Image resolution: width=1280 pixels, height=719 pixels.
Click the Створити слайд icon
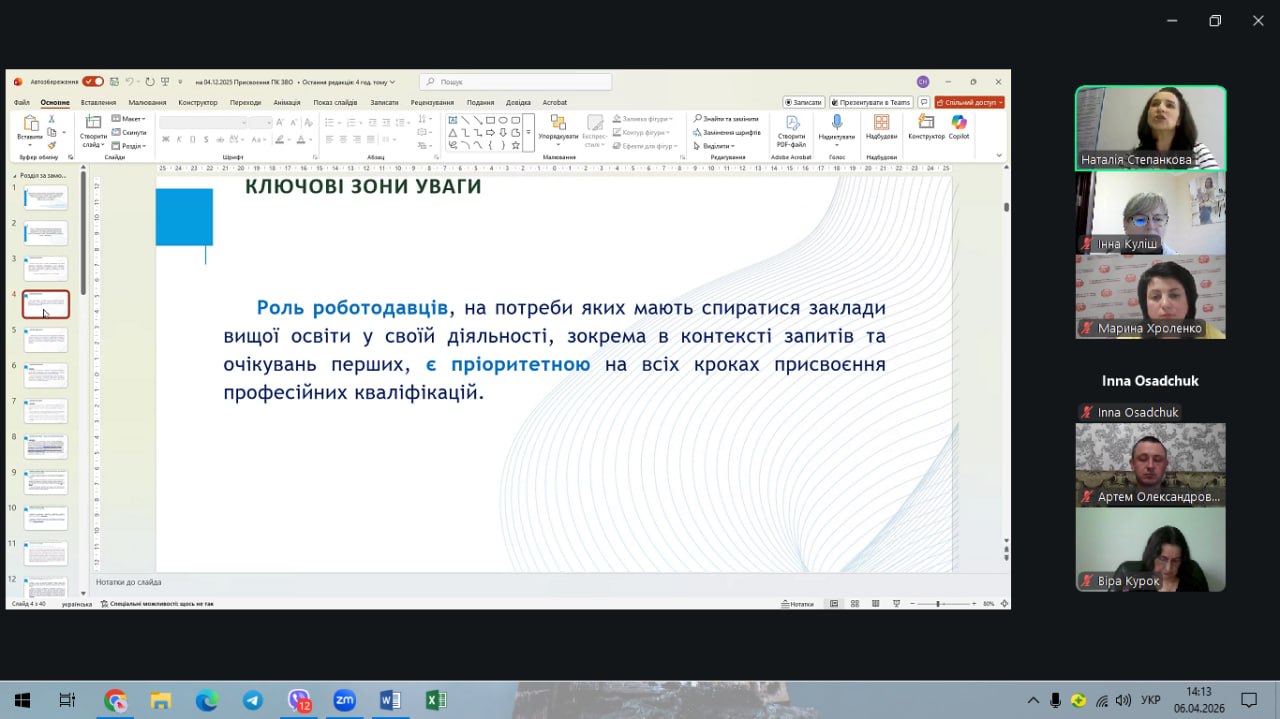(x=93, y=126)
